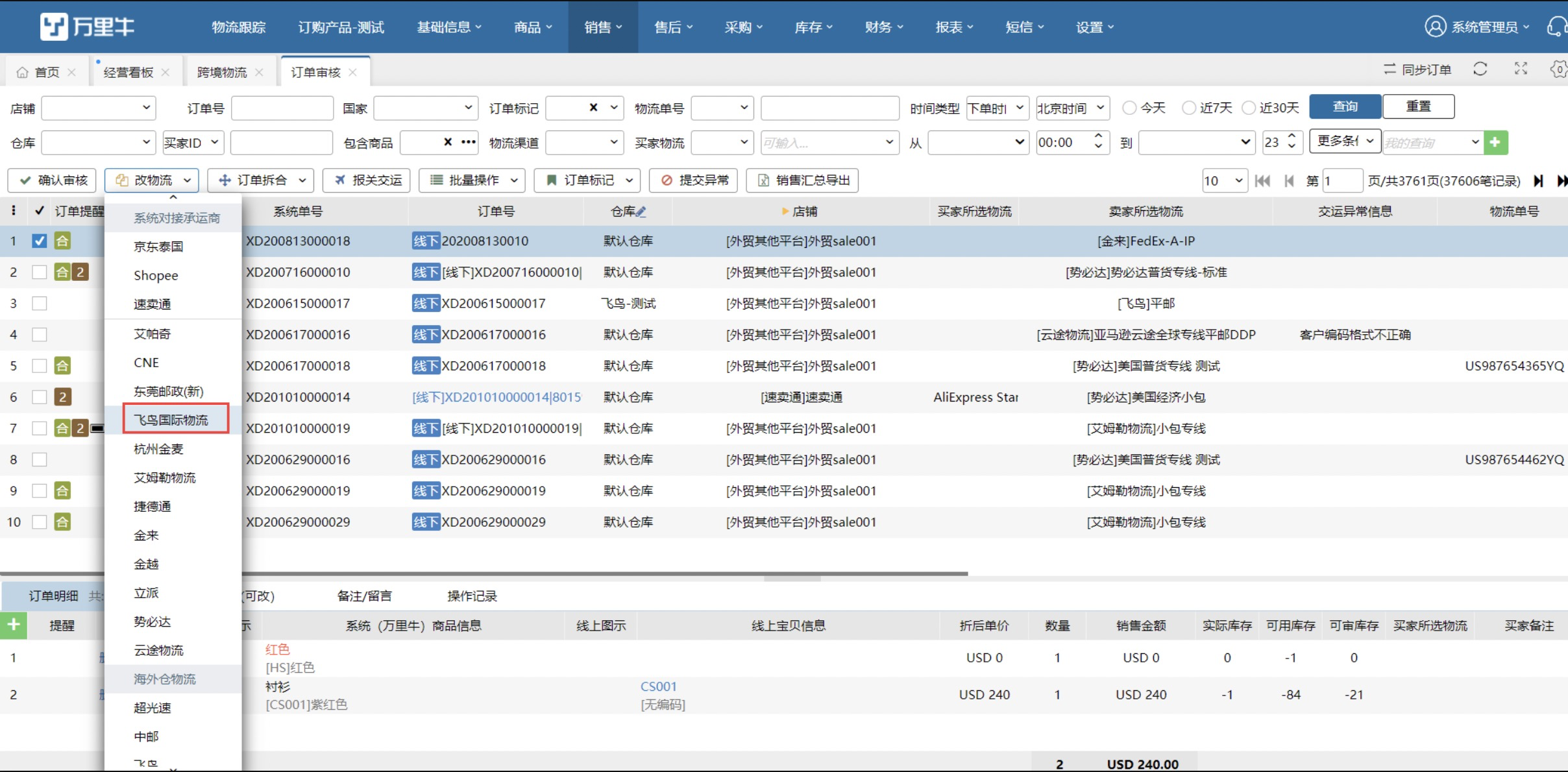The image size is (1568, 772).
Task: Choose 云途物流 from the menu
Action: (x=158, y=650)
